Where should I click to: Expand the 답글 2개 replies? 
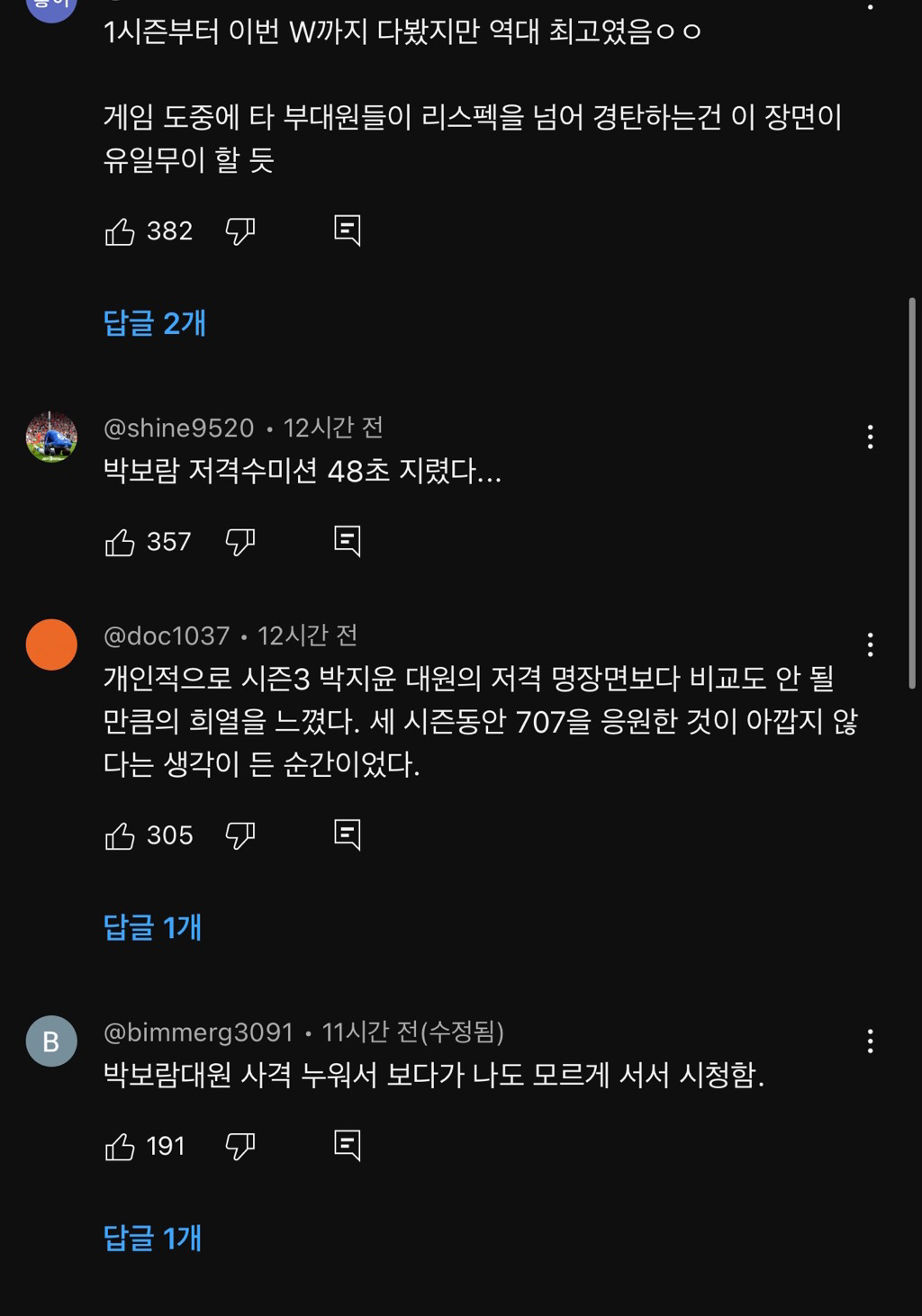tap(155, 323)
